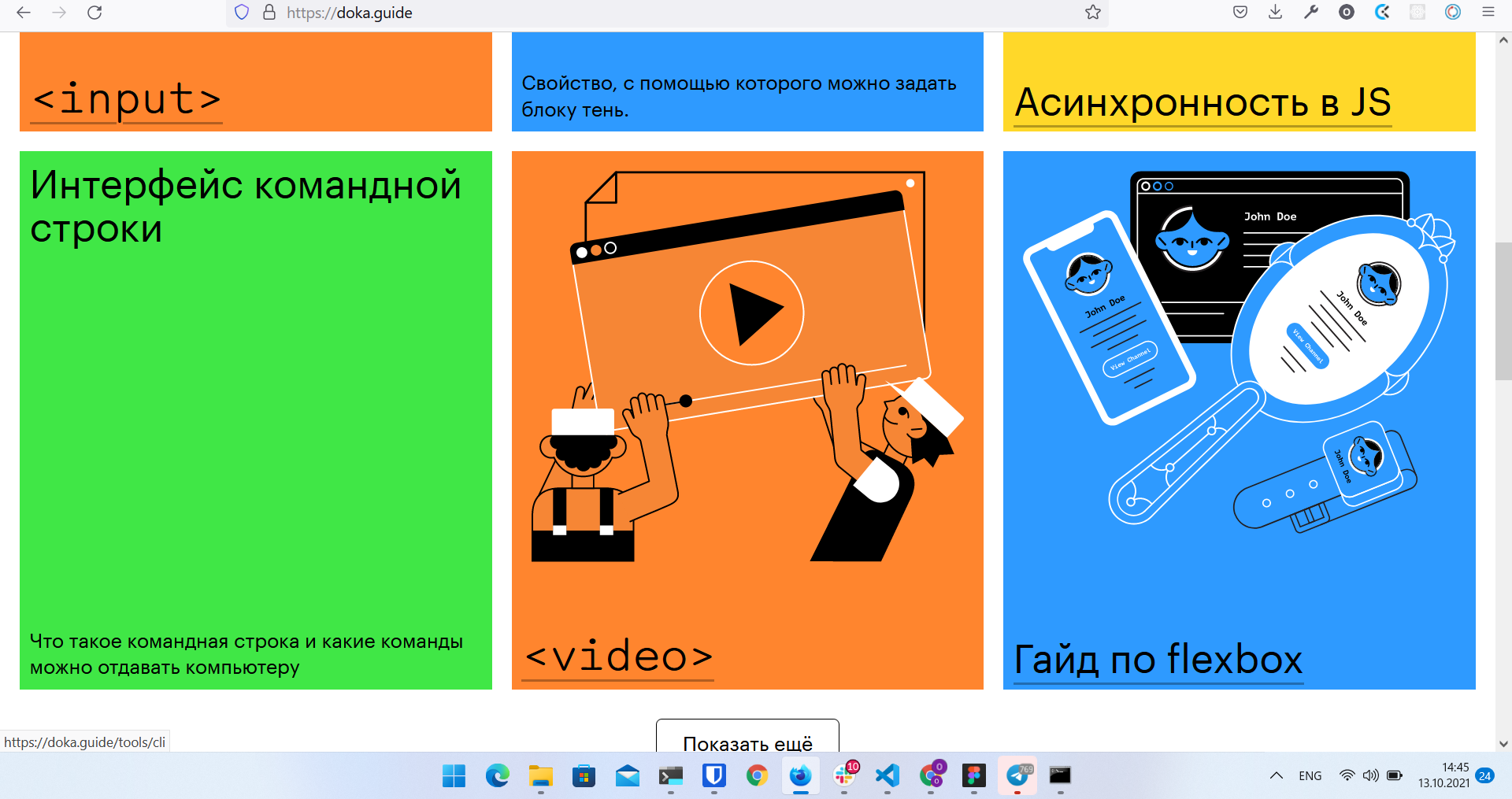Open the flexbox guide card
The height and width of the screenshot is (799, 1512).
point(1158,660)
